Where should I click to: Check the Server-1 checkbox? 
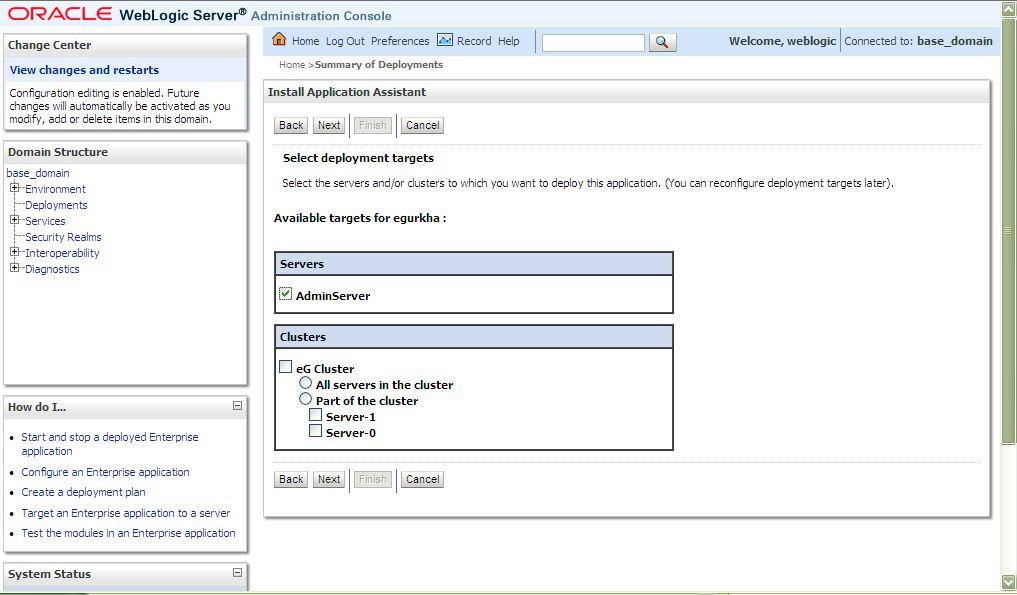[315, 415]
